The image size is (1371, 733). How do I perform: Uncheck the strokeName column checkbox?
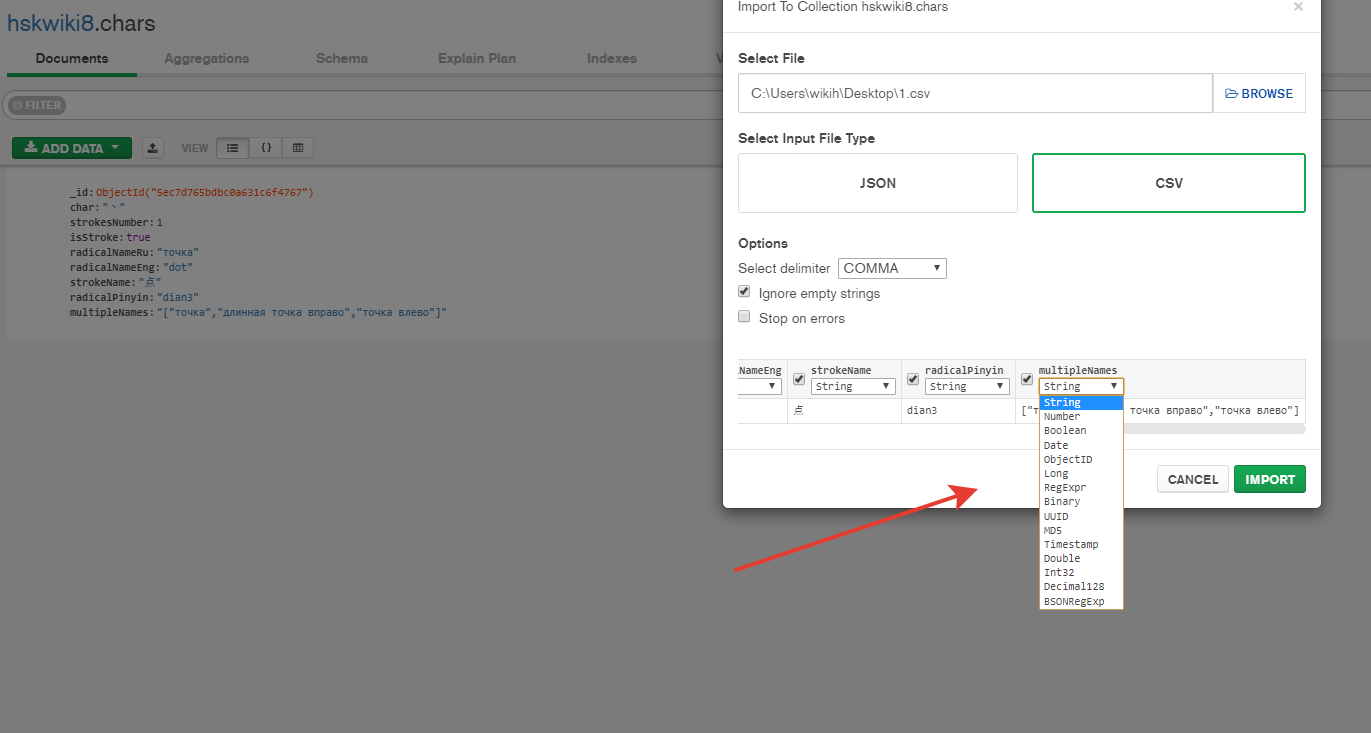(x=799, y=379)
